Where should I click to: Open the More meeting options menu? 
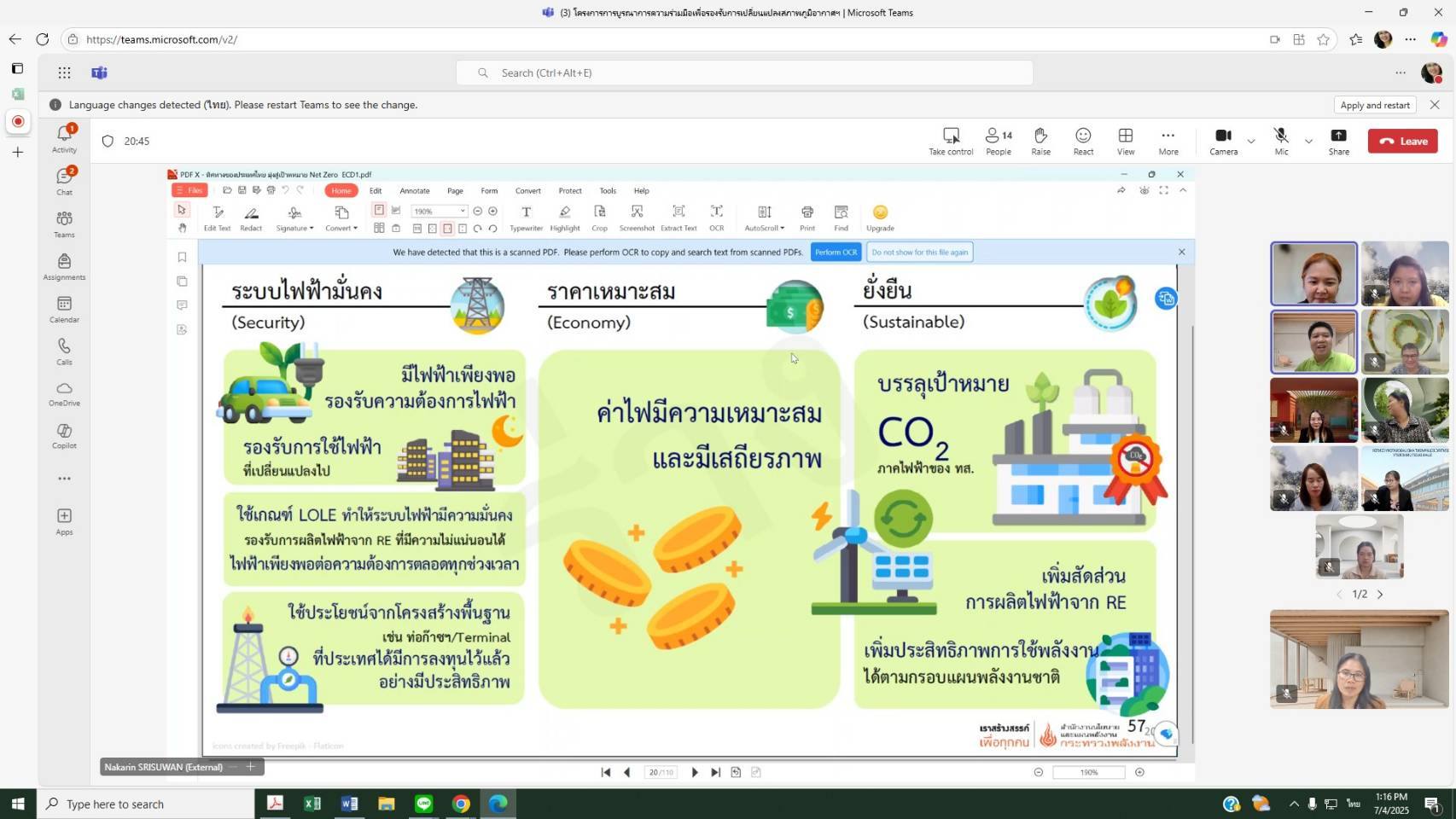click(1168, 141)
